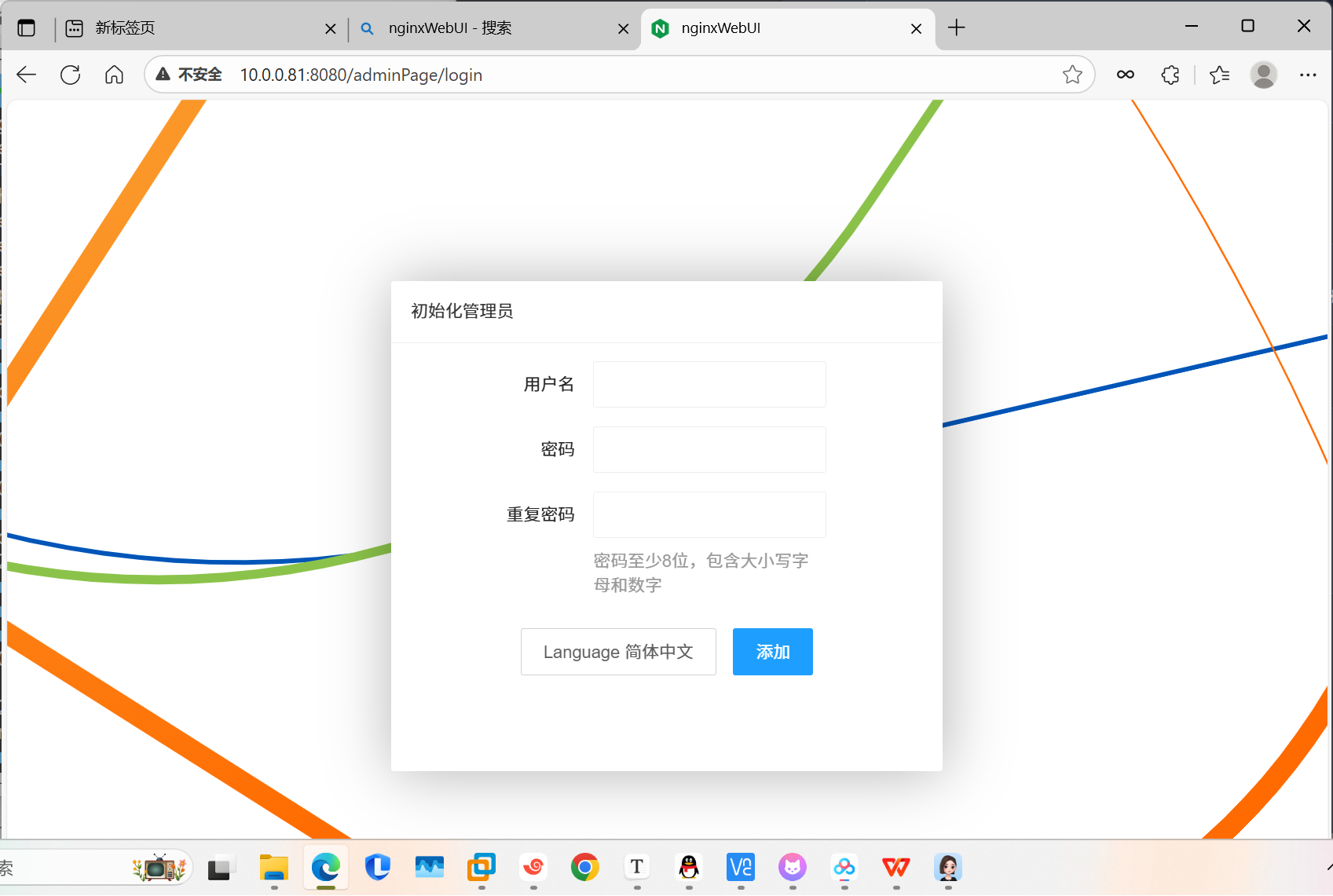The width and height of the screenshot is (1333, 896).
Task: Click the blue 添加 button
Action: click(x=773, y=652)
